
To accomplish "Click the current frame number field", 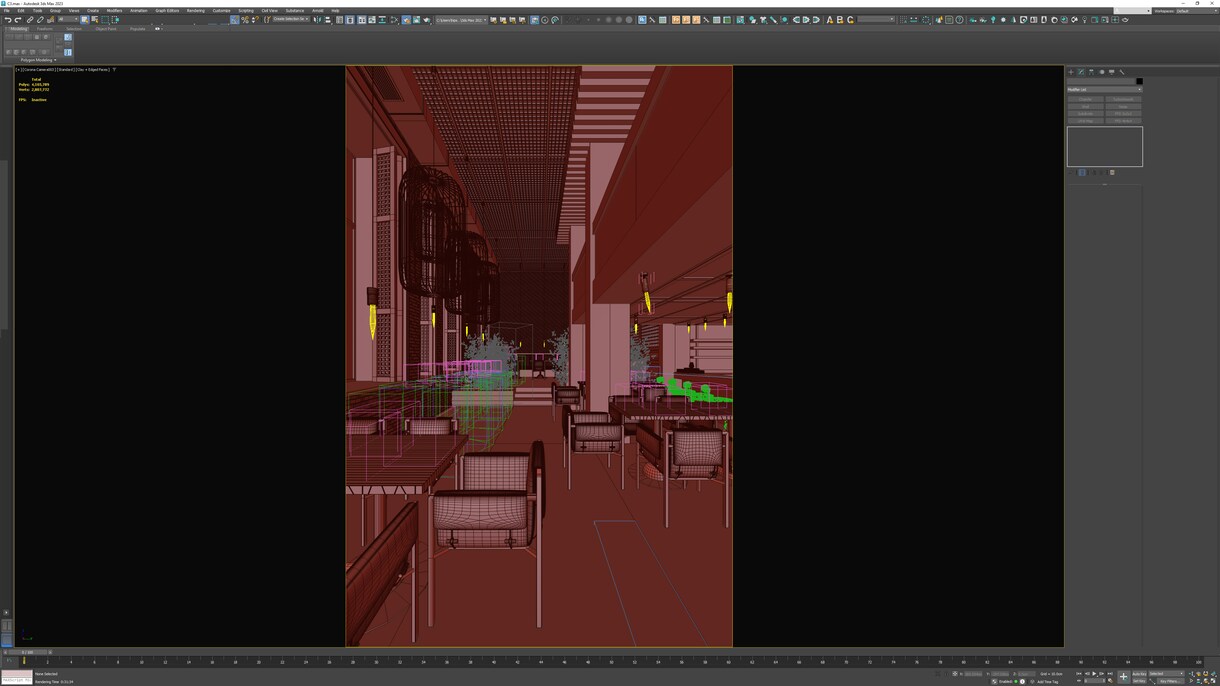I will click(x=1095, y=681).
